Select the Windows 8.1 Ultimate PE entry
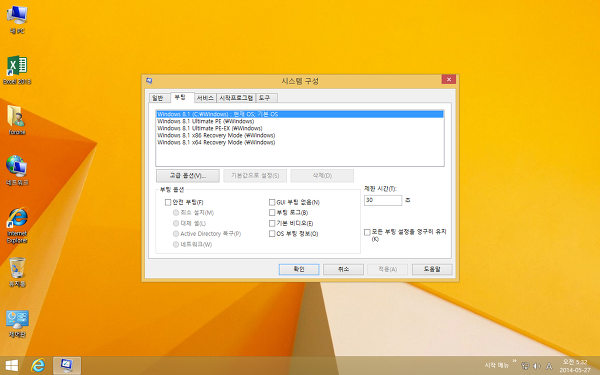This screenshot has width=600, height=375. coord(300,121)
